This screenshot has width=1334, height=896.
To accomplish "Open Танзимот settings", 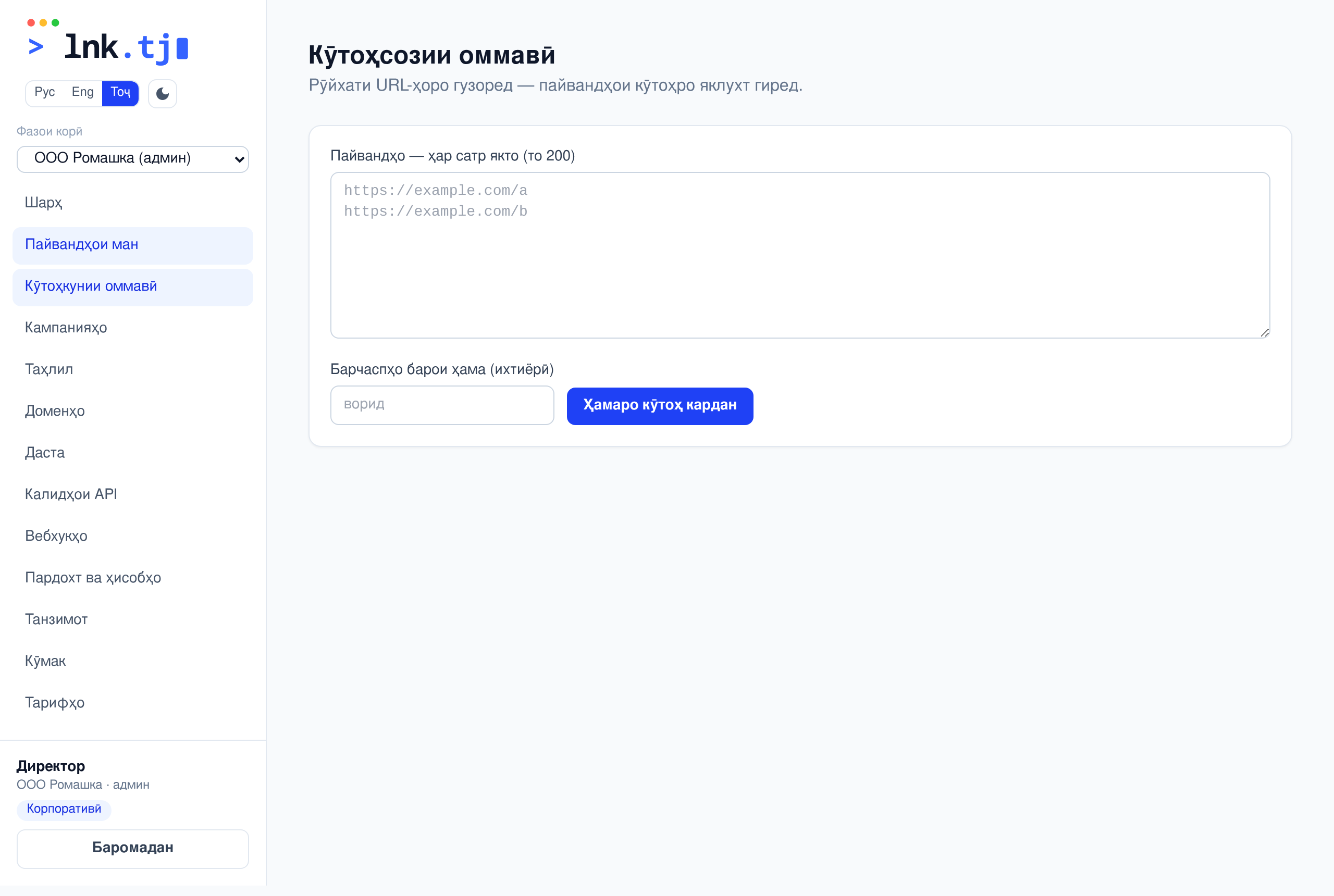I will [x=132, y=620].
